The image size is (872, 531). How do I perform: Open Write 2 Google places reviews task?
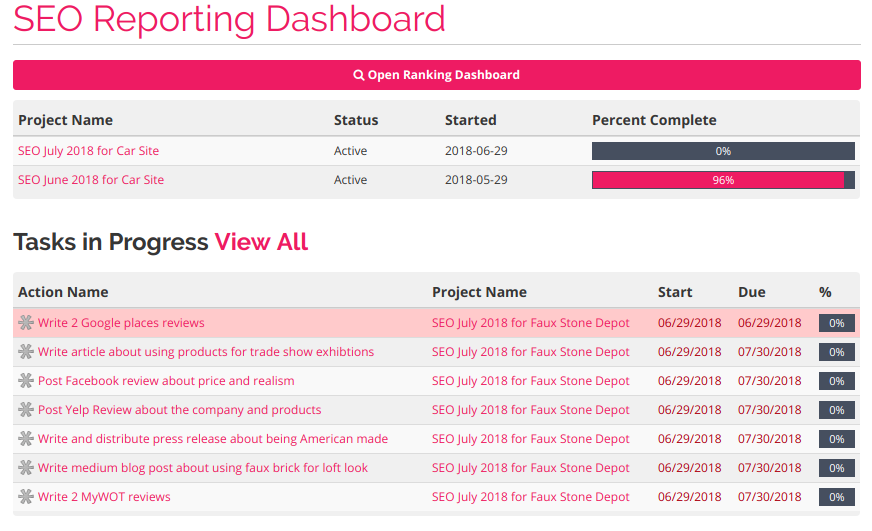[x=121, y=322]
